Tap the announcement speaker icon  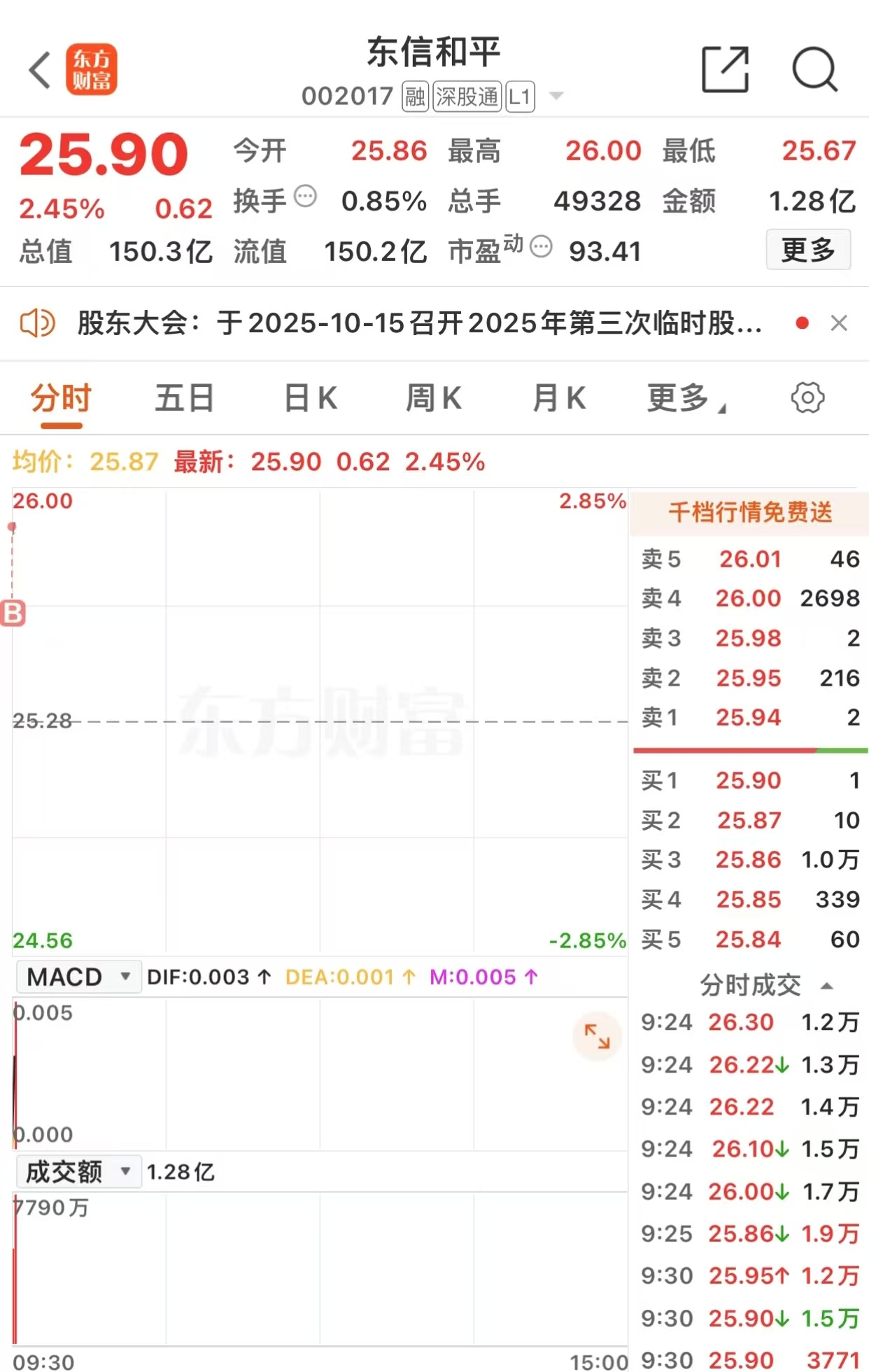37,323
